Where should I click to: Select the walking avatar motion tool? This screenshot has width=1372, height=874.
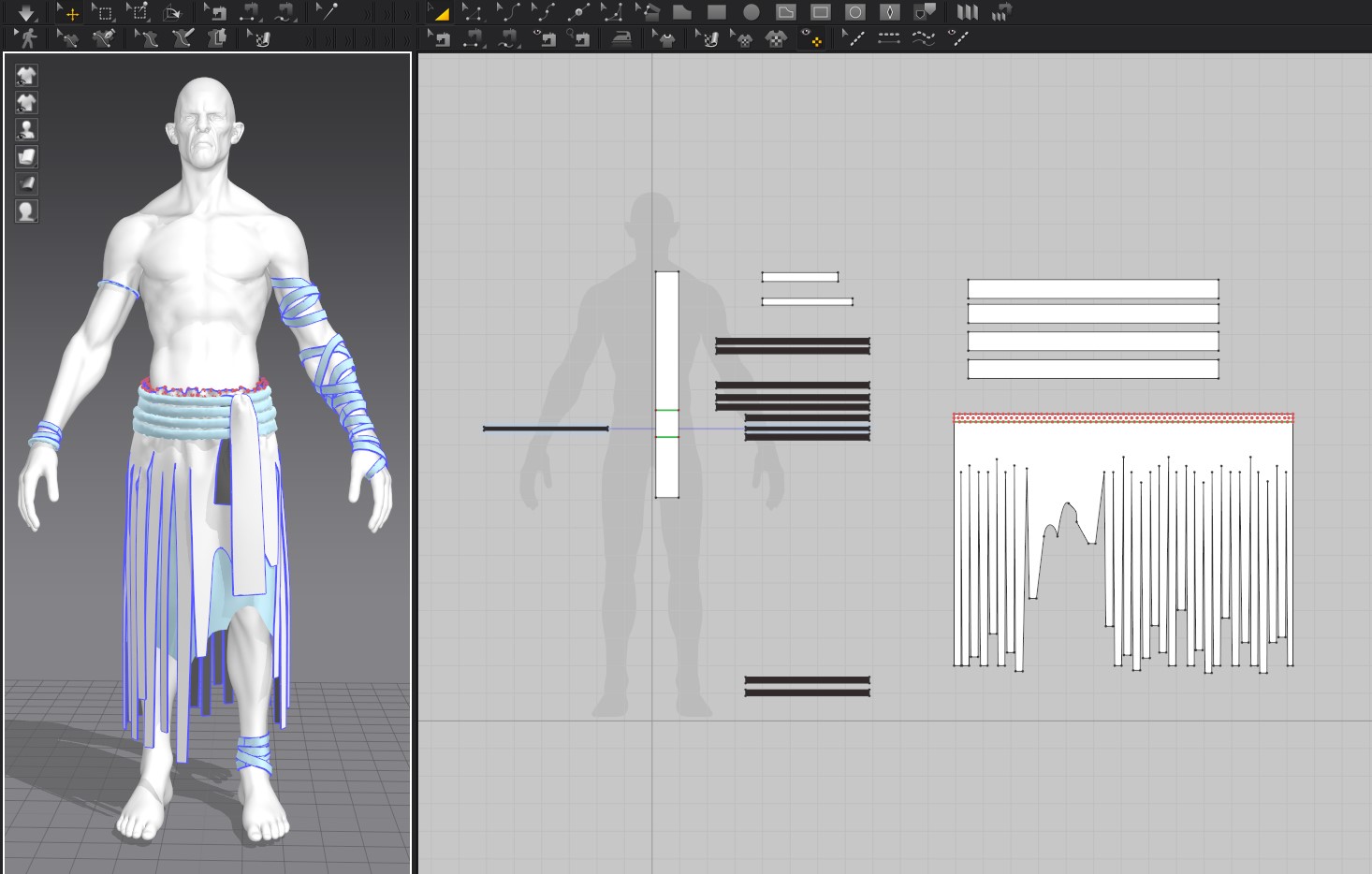tap(28, 38)
